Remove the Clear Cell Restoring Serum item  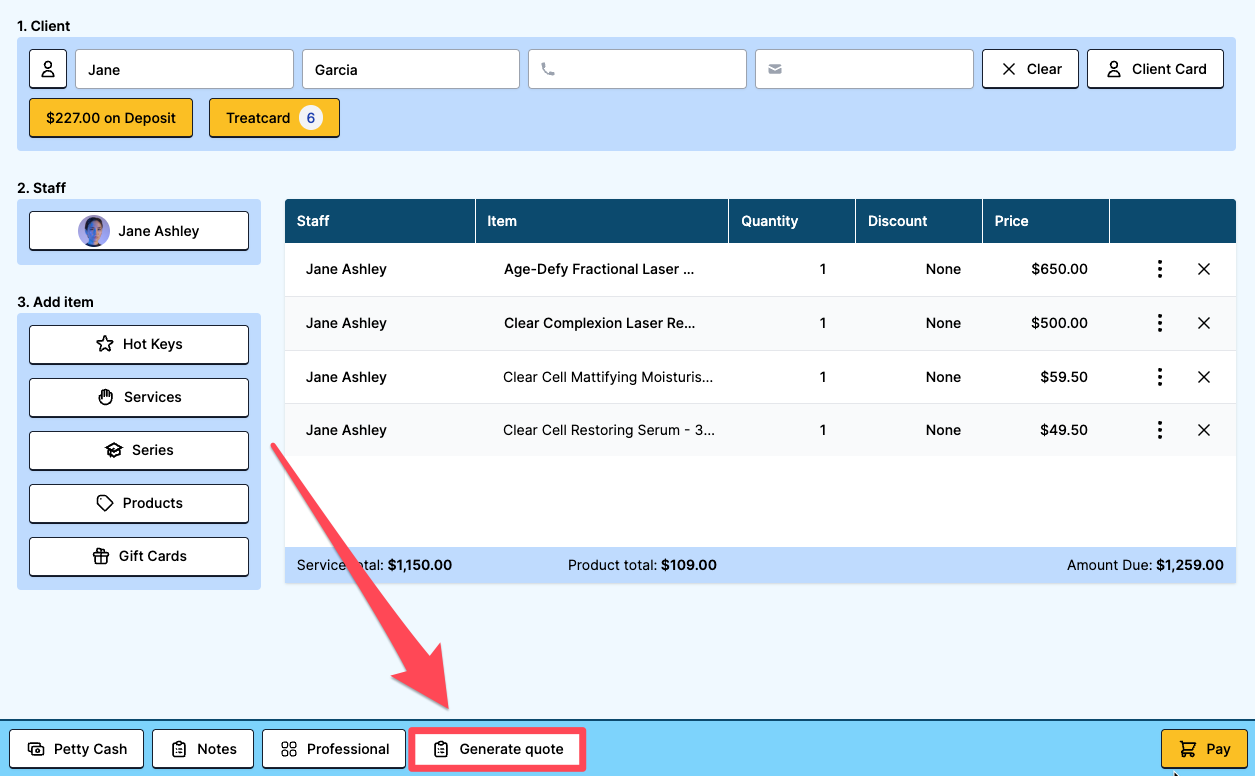point(1204,430)
